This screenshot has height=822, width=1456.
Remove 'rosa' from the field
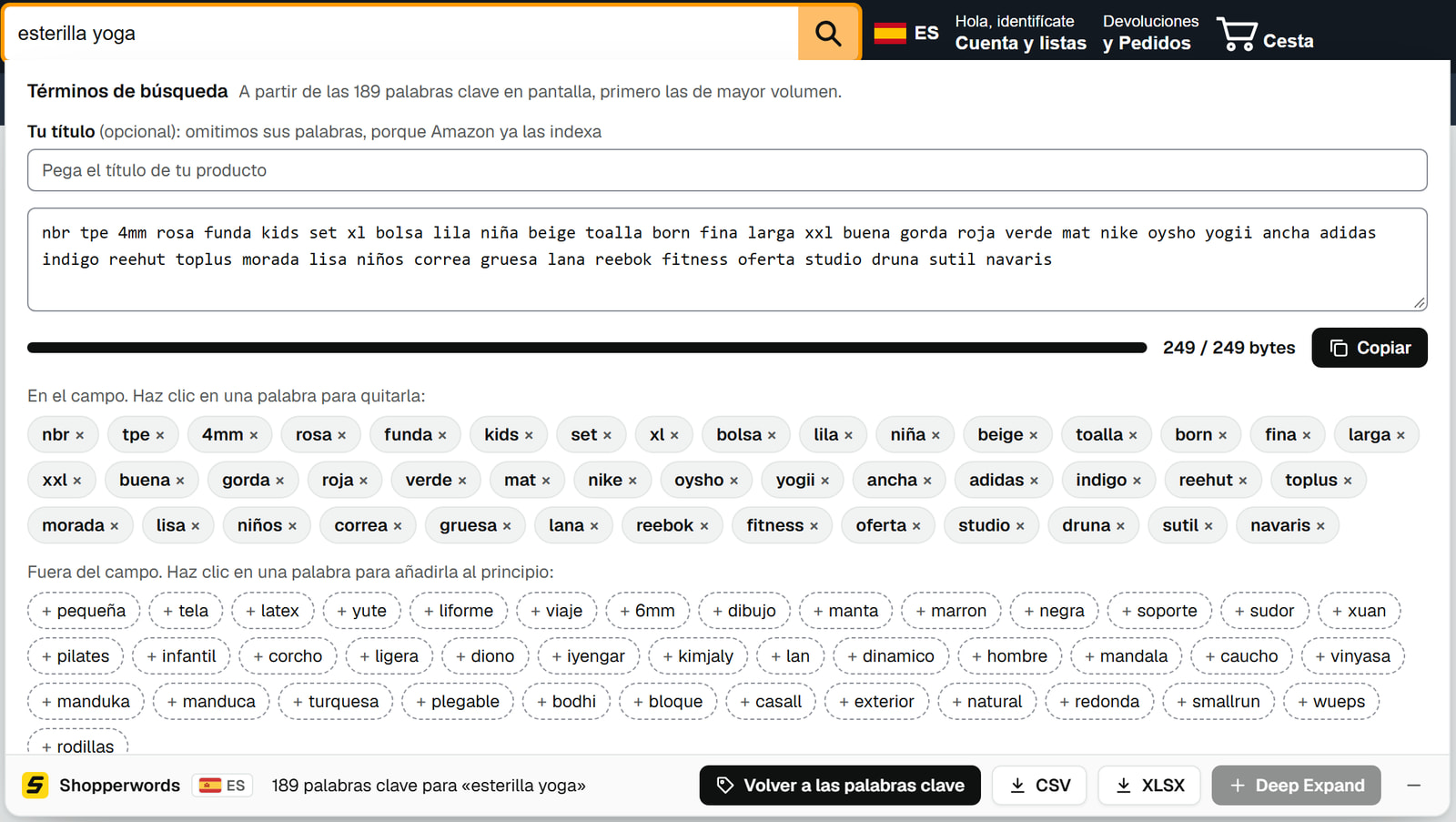[x=320, y=435]
